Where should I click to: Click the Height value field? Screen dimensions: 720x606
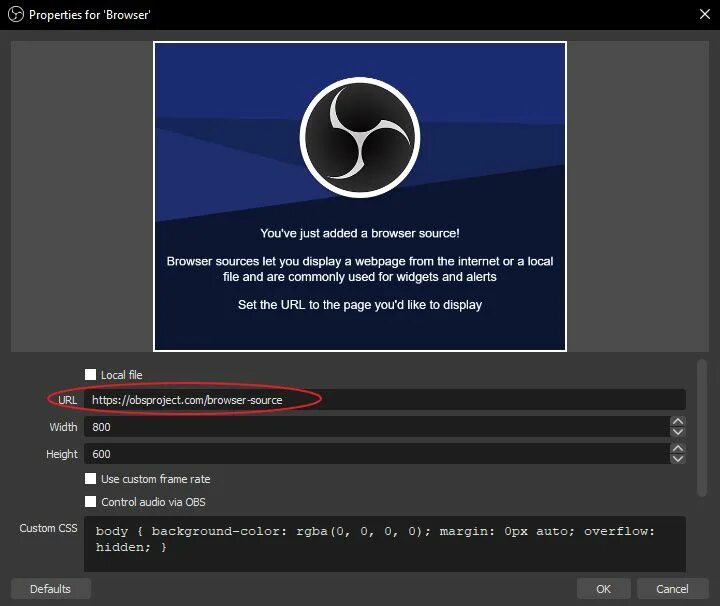377,454
